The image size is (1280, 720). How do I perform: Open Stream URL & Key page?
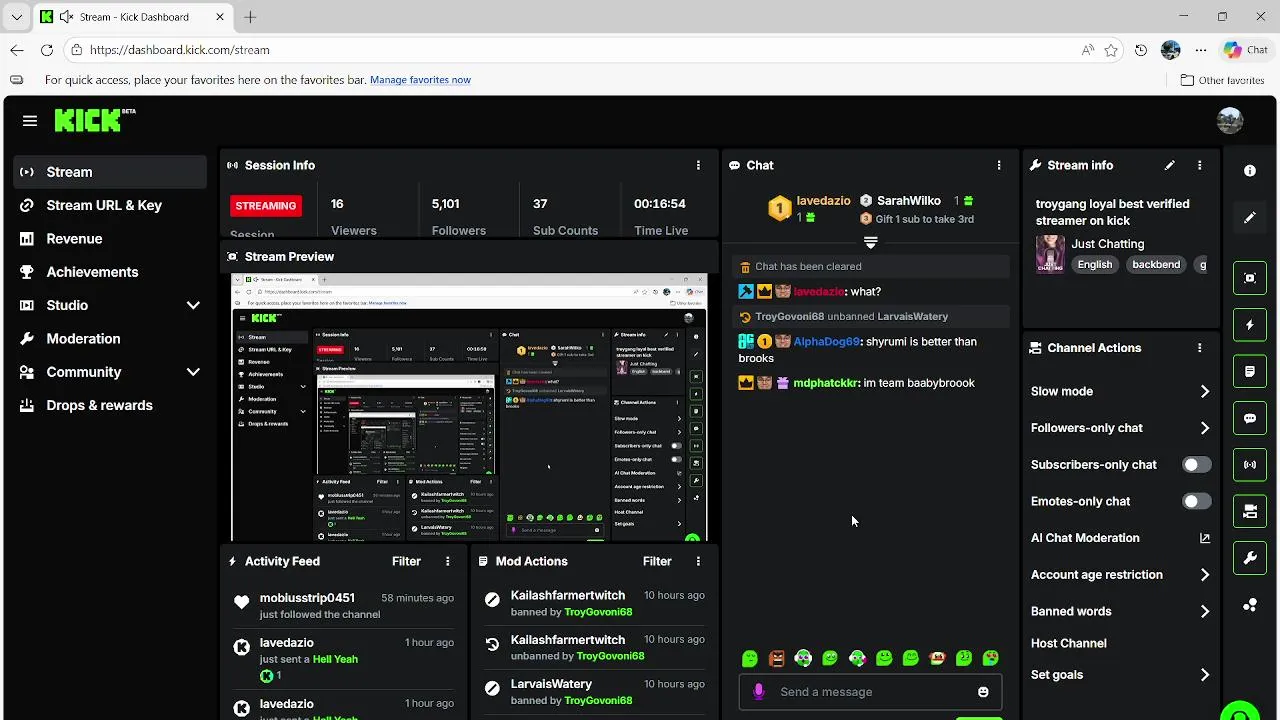click(x=110, y=205)
